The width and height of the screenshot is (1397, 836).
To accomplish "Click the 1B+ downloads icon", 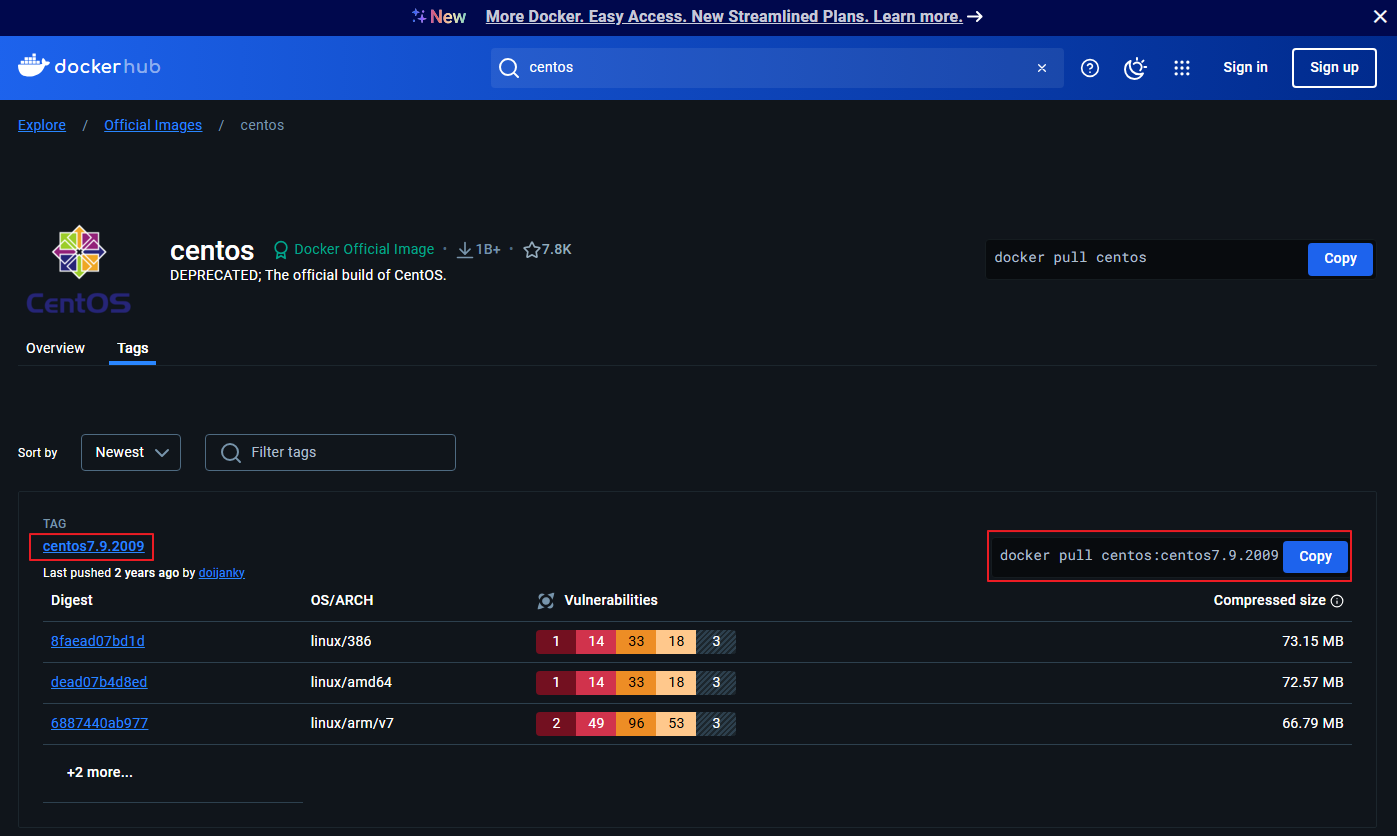I will click(465, 249).
